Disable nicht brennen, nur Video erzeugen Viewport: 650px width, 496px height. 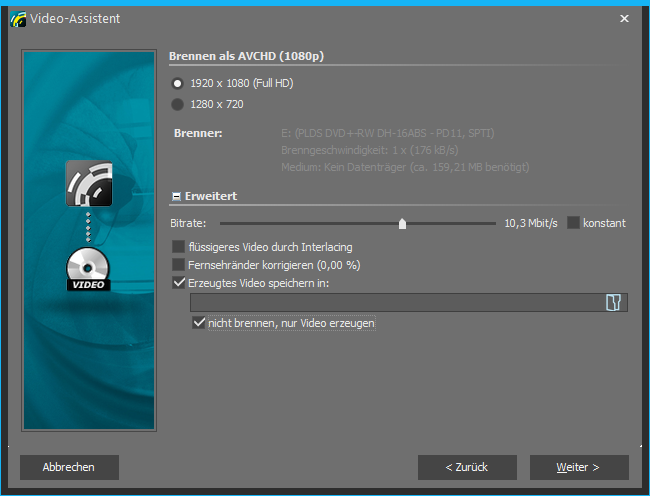[x=199, y=323]
